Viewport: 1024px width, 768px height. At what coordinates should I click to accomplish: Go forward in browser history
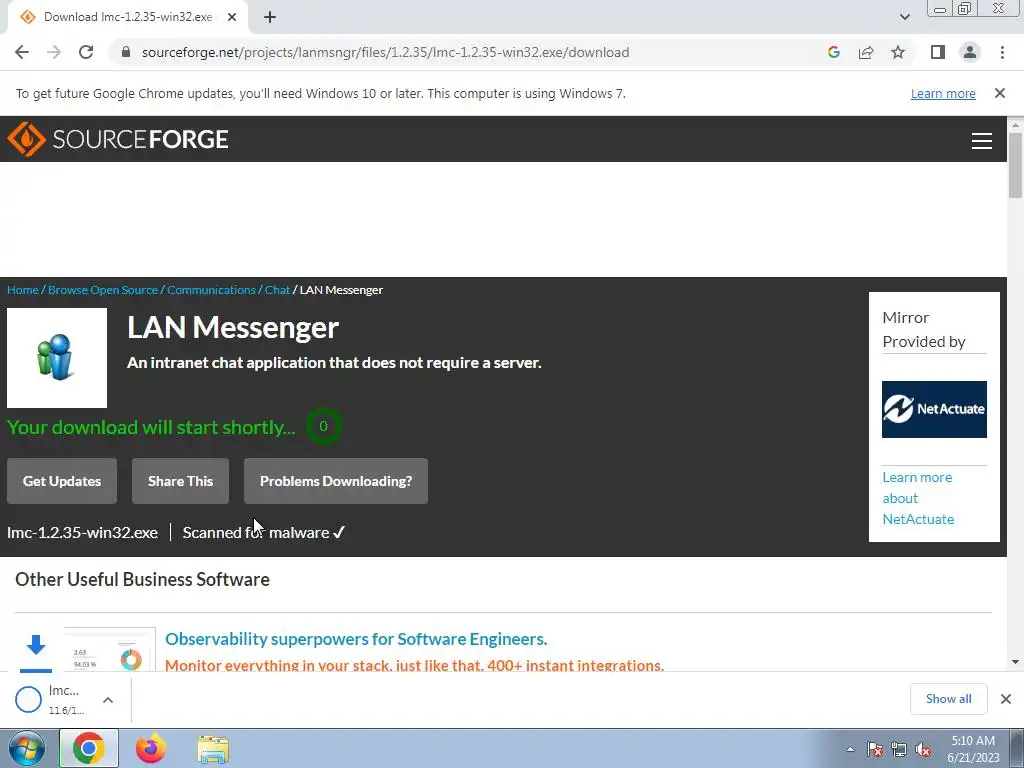[54, 52]
